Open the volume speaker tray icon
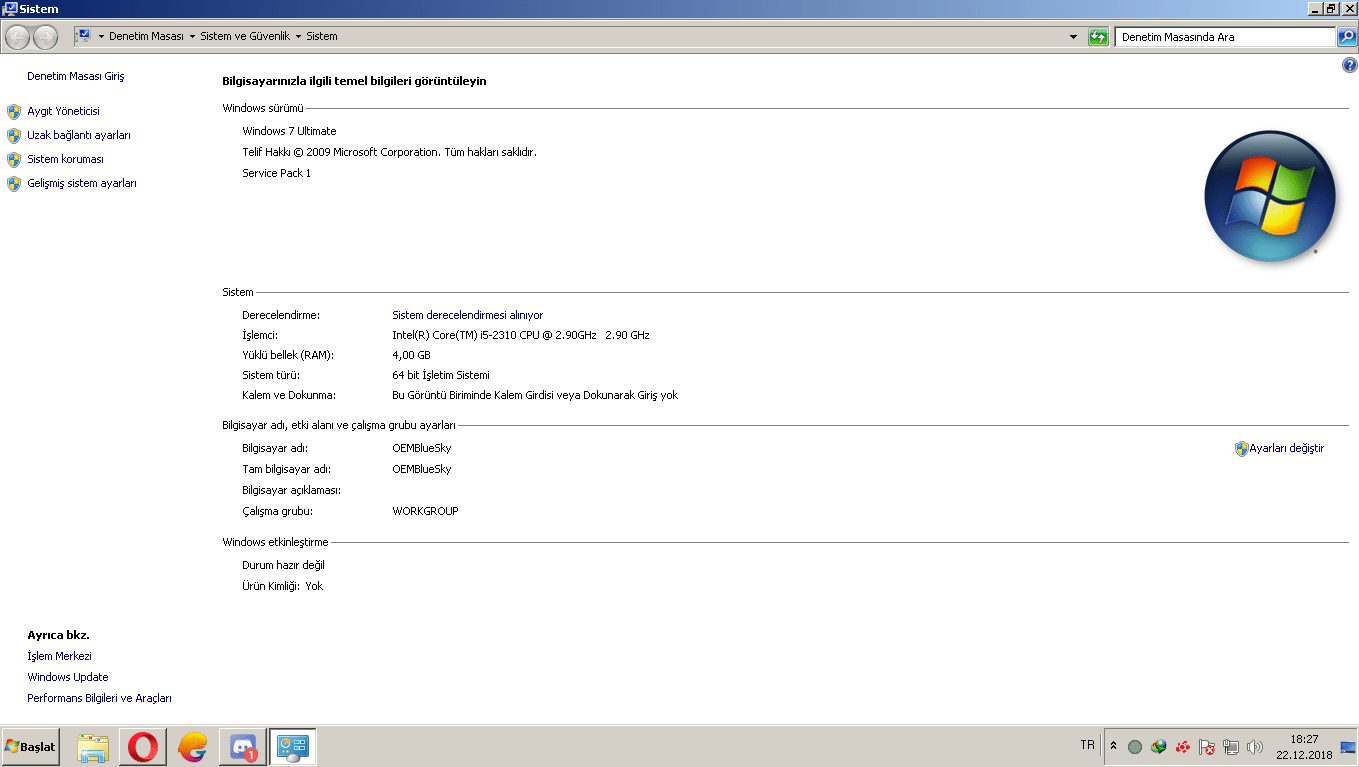The width and height of the screenshot is (1359, 767). (x=1255, y=747)
